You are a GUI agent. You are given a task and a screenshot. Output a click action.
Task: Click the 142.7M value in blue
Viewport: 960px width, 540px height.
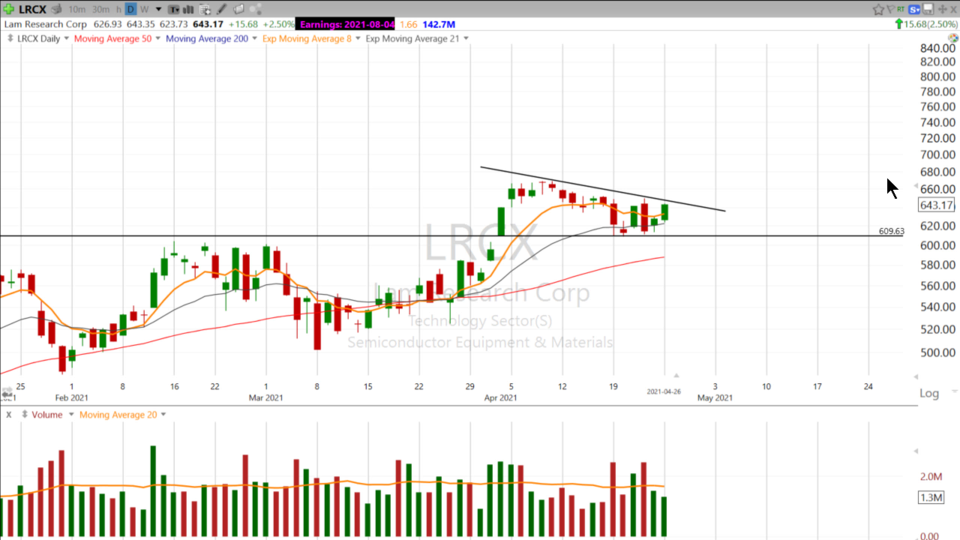pyautogui.click(x=438, y=24)
